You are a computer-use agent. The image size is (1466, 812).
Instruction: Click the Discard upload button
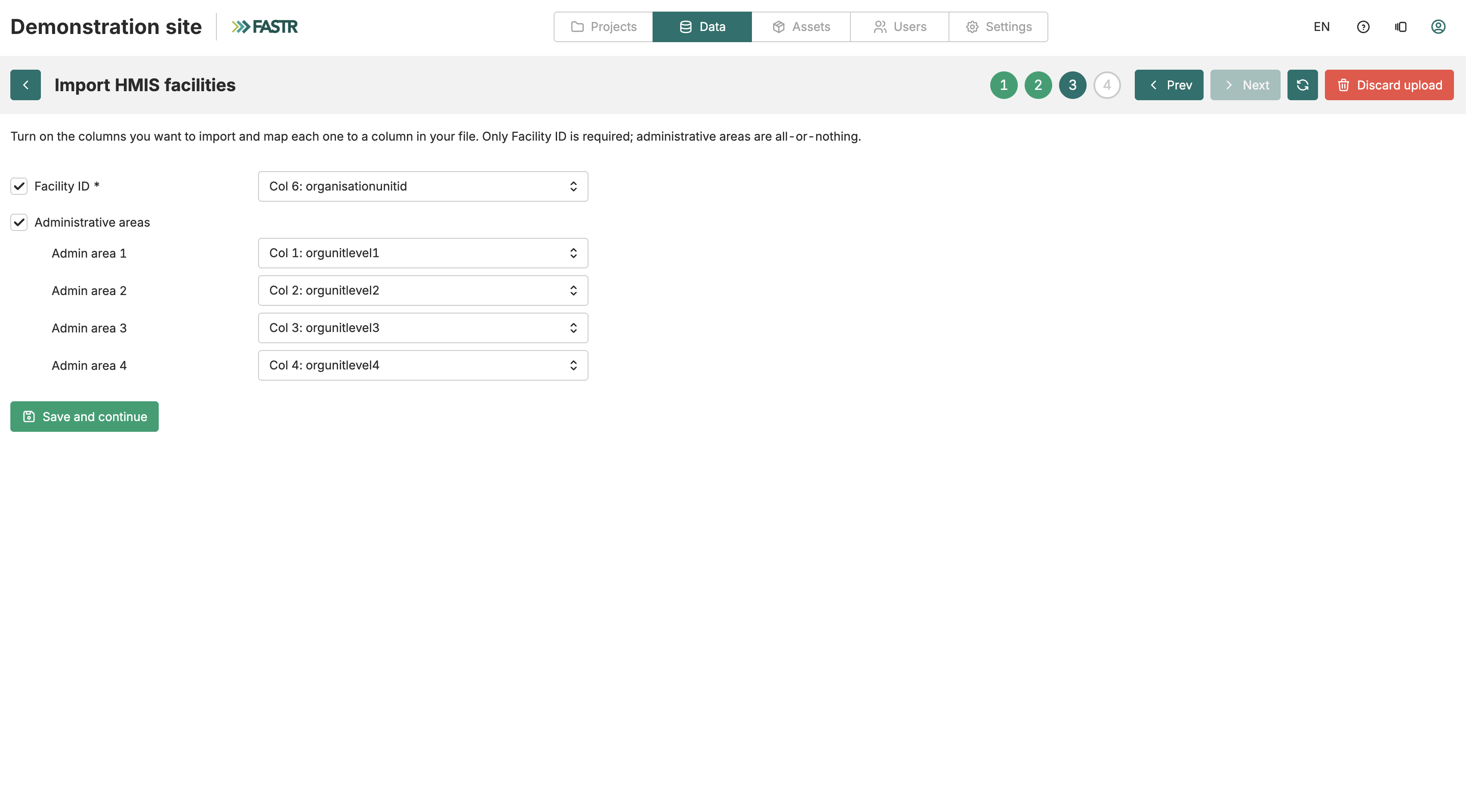pyautogui.click(x=1389, y=85)
